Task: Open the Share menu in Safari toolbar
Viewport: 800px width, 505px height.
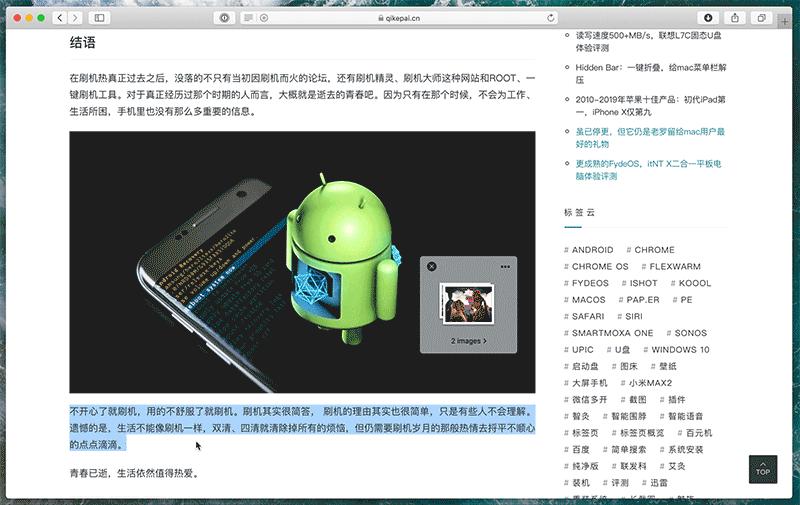Action: 735,18
